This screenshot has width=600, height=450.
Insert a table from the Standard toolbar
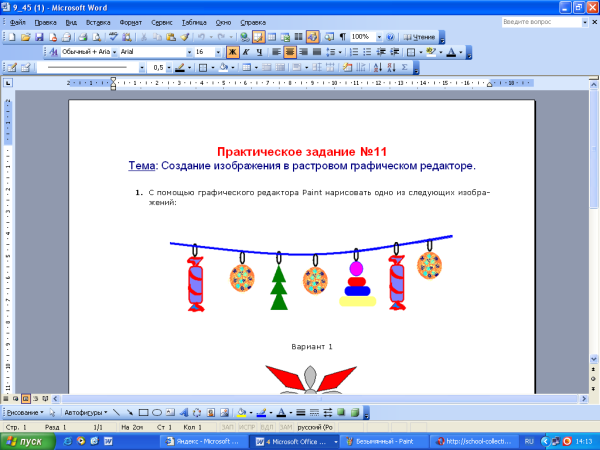(272, 37)
